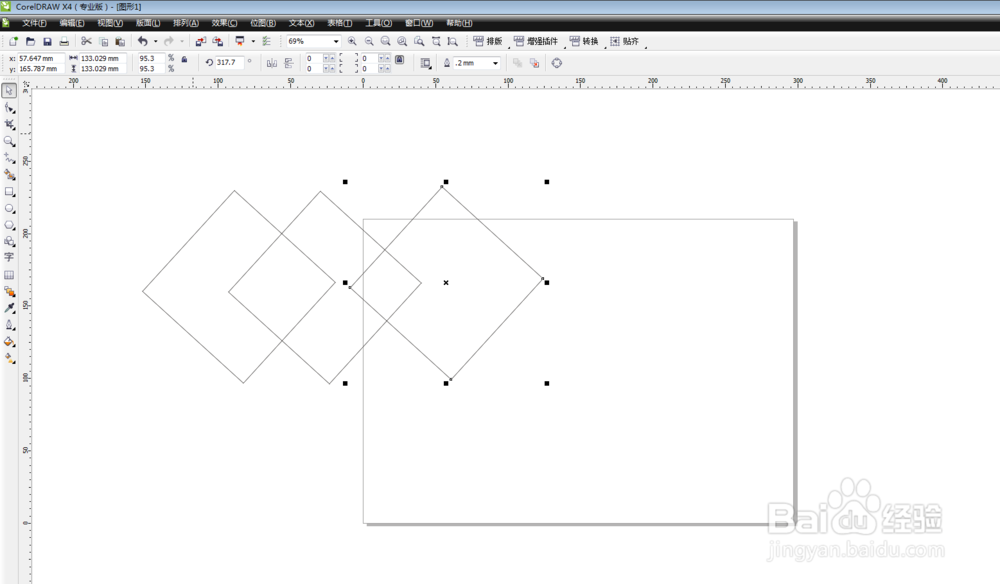Select the Eyedropper tool

pos(9,308)
